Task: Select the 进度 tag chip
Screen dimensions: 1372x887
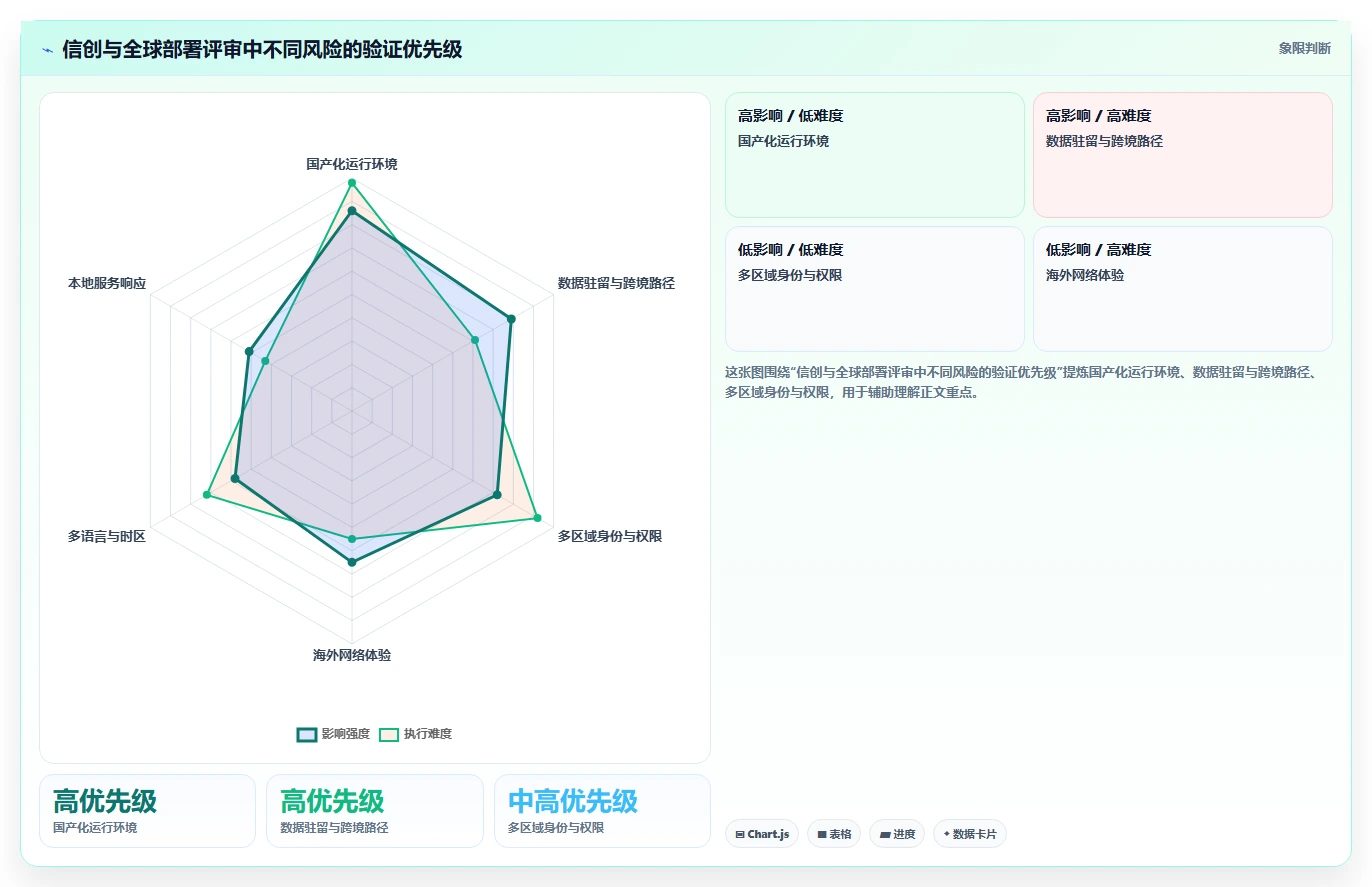Action: pyautogui.click(x=897, y=834)
